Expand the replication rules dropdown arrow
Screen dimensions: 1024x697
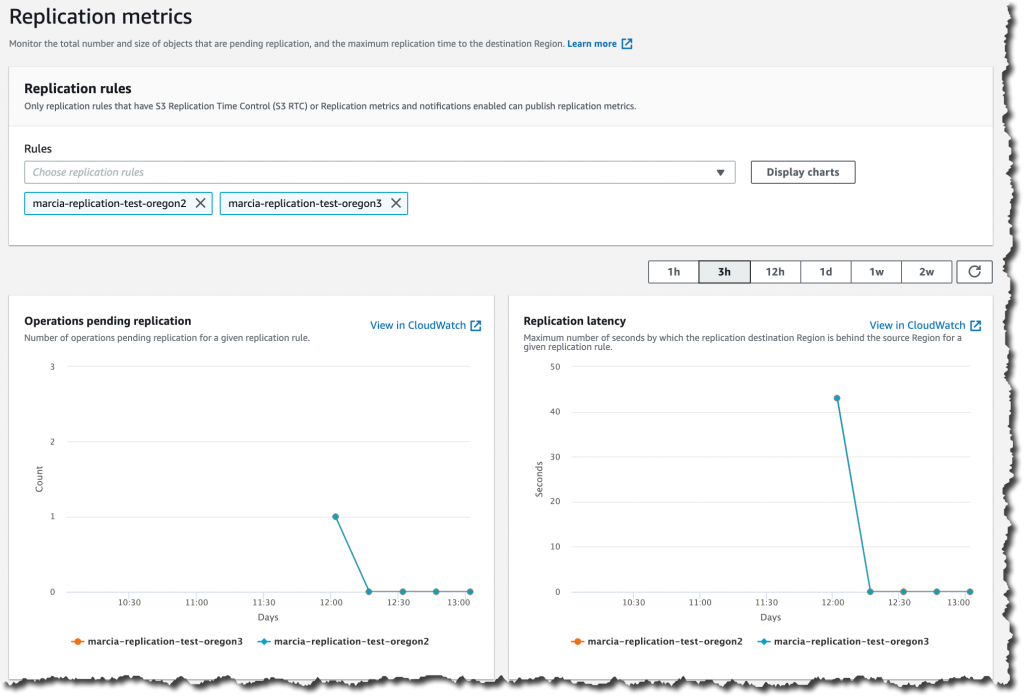(719, 171)
